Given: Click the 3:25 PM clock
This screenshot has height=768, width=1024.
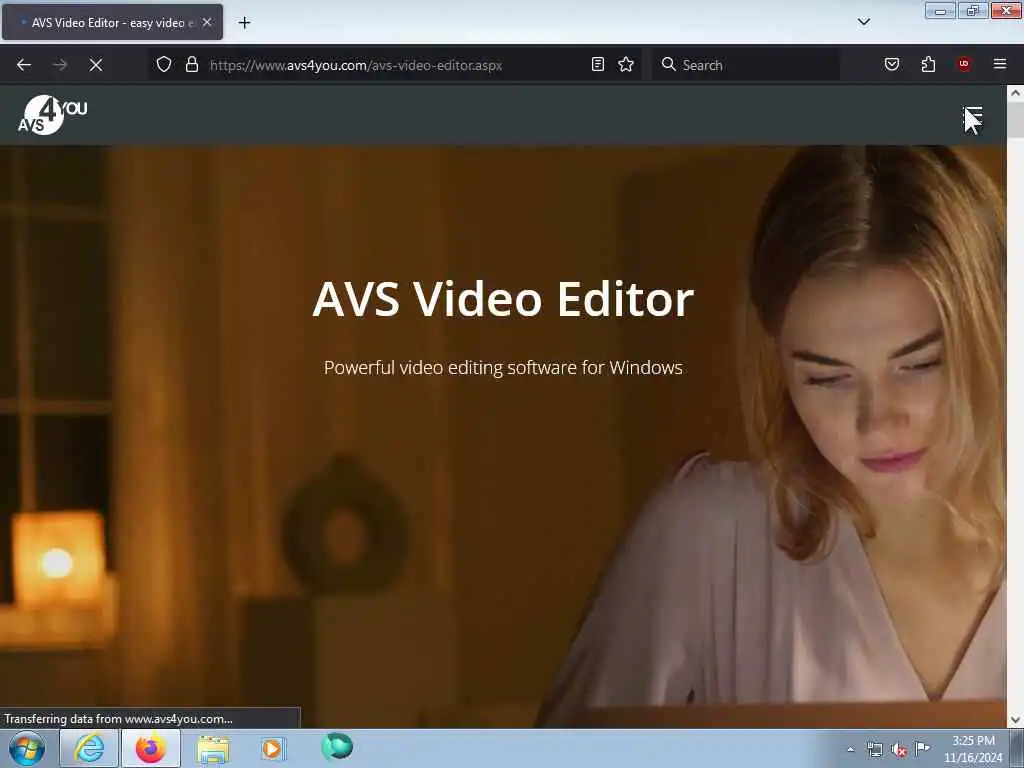Looking at the screenshot, I should click(x=973, y=741).
